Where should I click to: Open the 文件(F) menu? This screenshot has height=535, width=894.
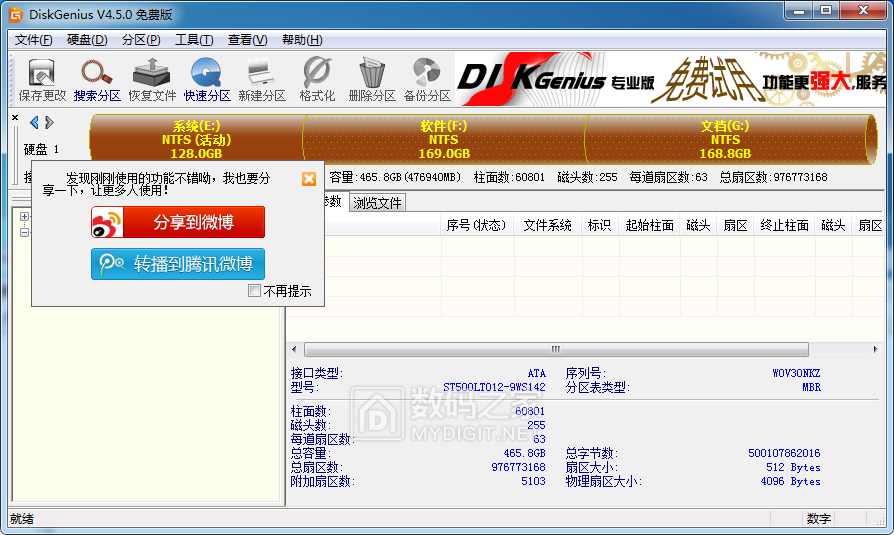point(34,40)
